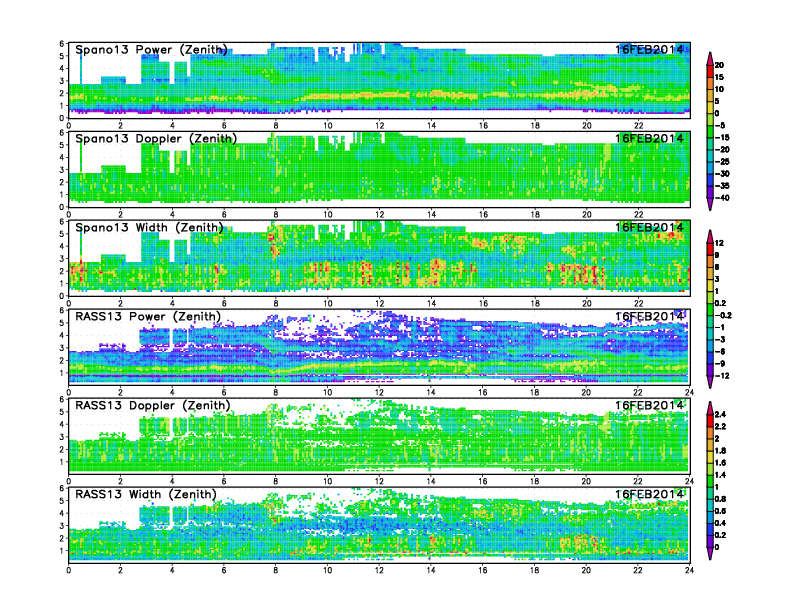Image resolution: width=792 pixels, height=612 pixels.
Task: Click the blue segment near 0.4 on bottom colorbar
Action: pos(710,529)
